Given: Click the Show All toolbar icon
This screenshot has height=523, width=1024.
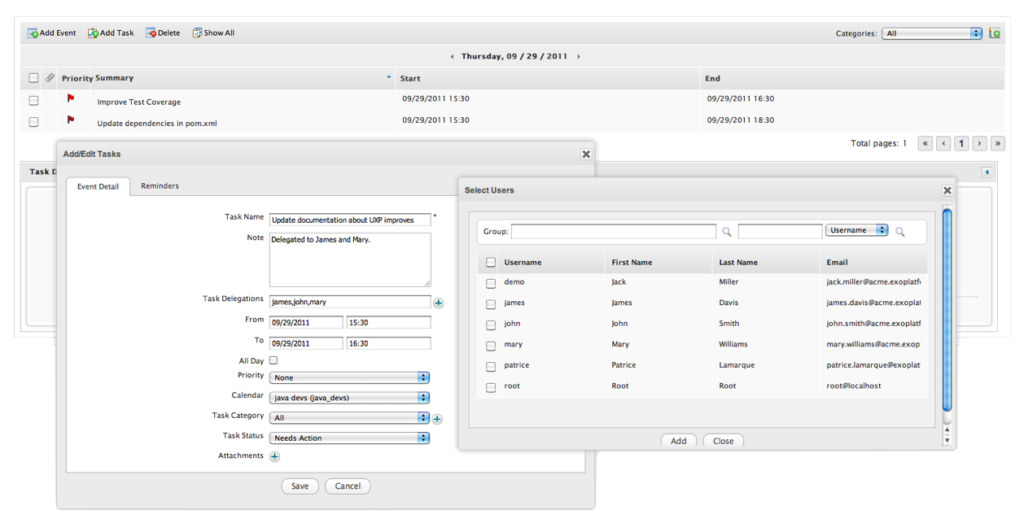Looking at the screenshot, I should pos(197,33).
